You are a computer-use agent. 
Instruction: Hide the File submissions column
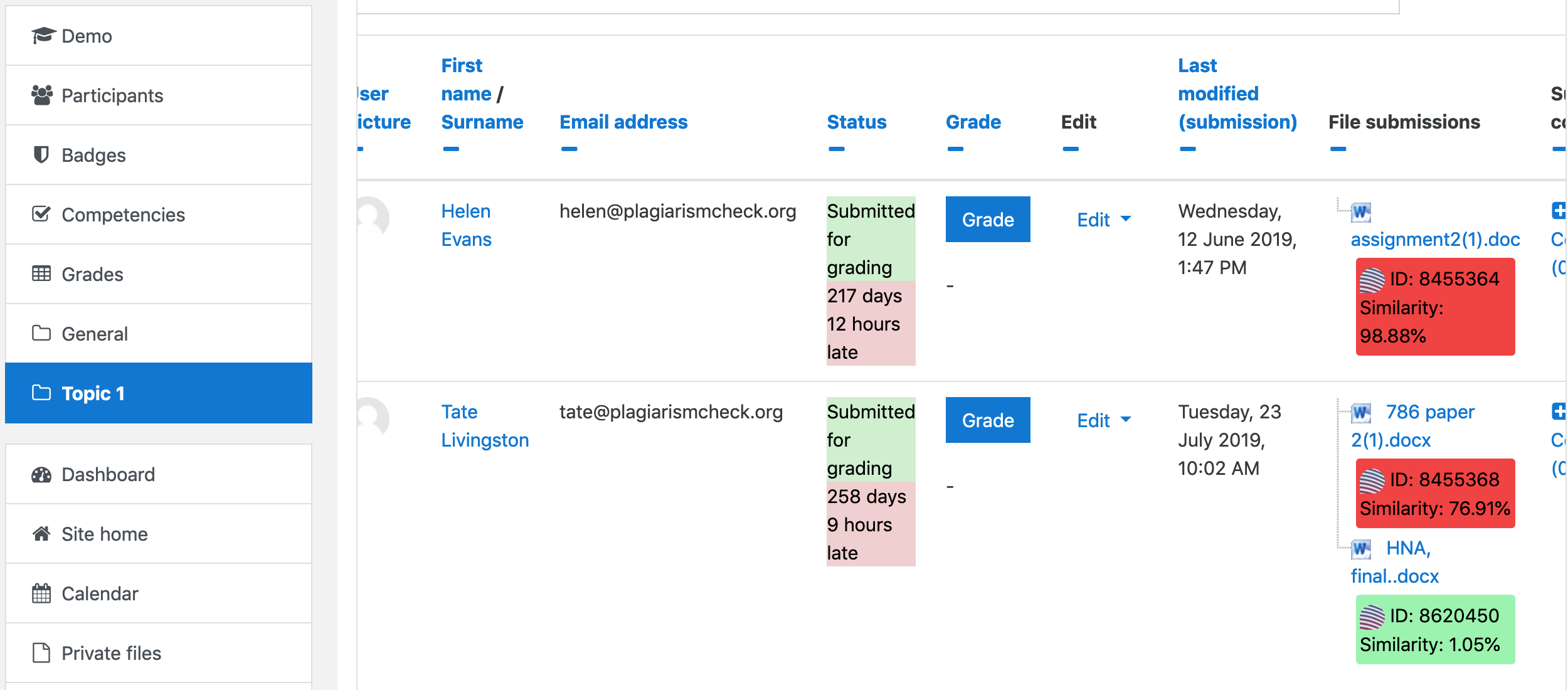pos(1338,149)
